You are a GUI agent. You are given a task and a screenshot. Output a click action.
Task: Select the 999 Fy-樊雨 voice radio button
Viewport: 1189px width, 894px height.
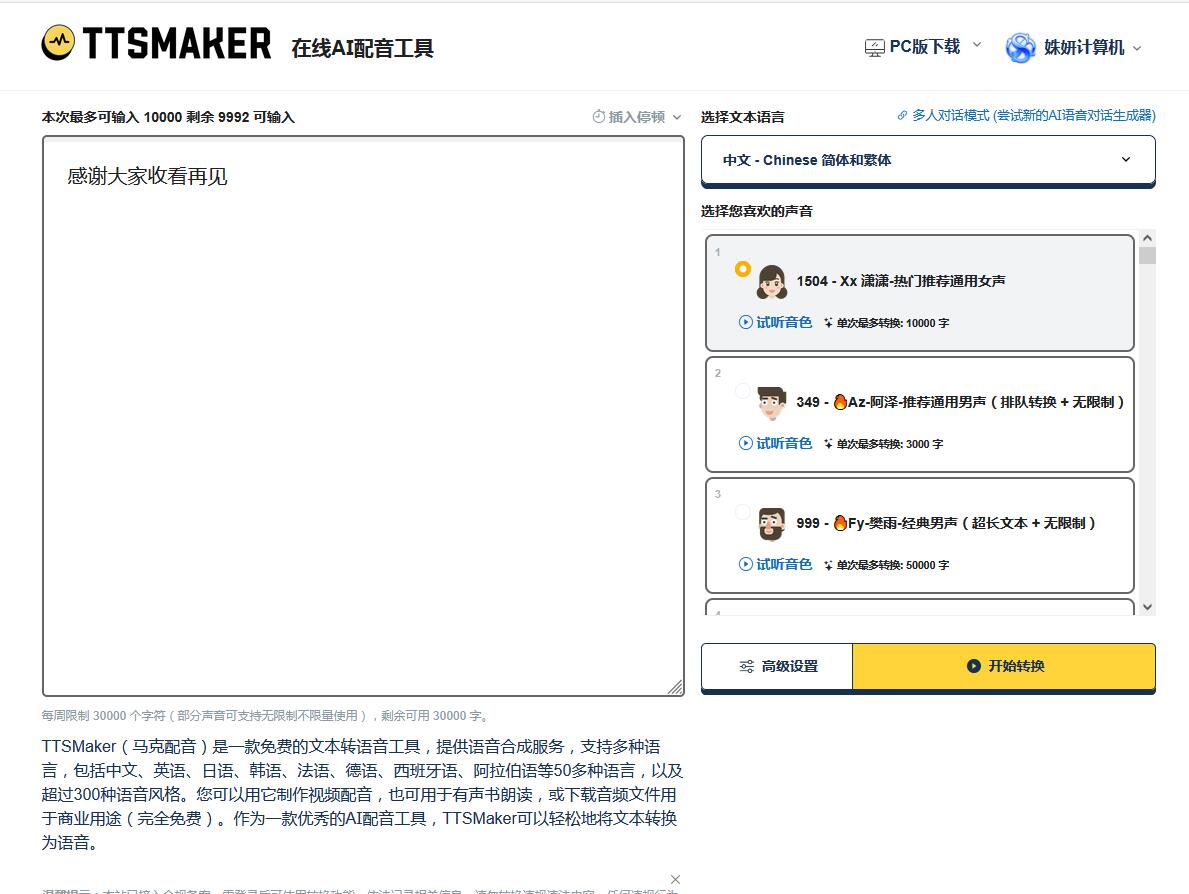(x=742, y=511)
